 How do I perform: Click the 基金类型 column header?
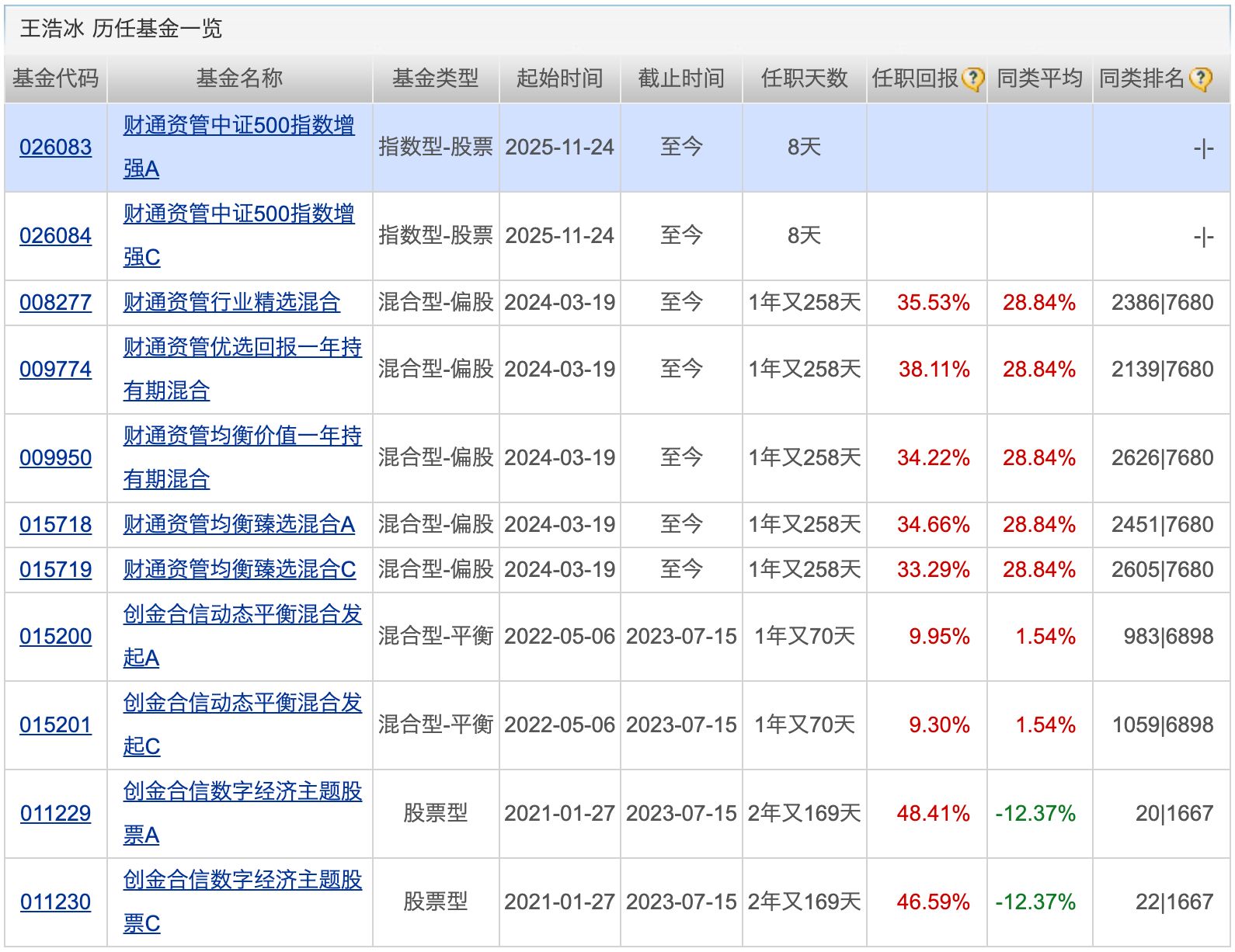pyautogui.click(x=435, y=78)
